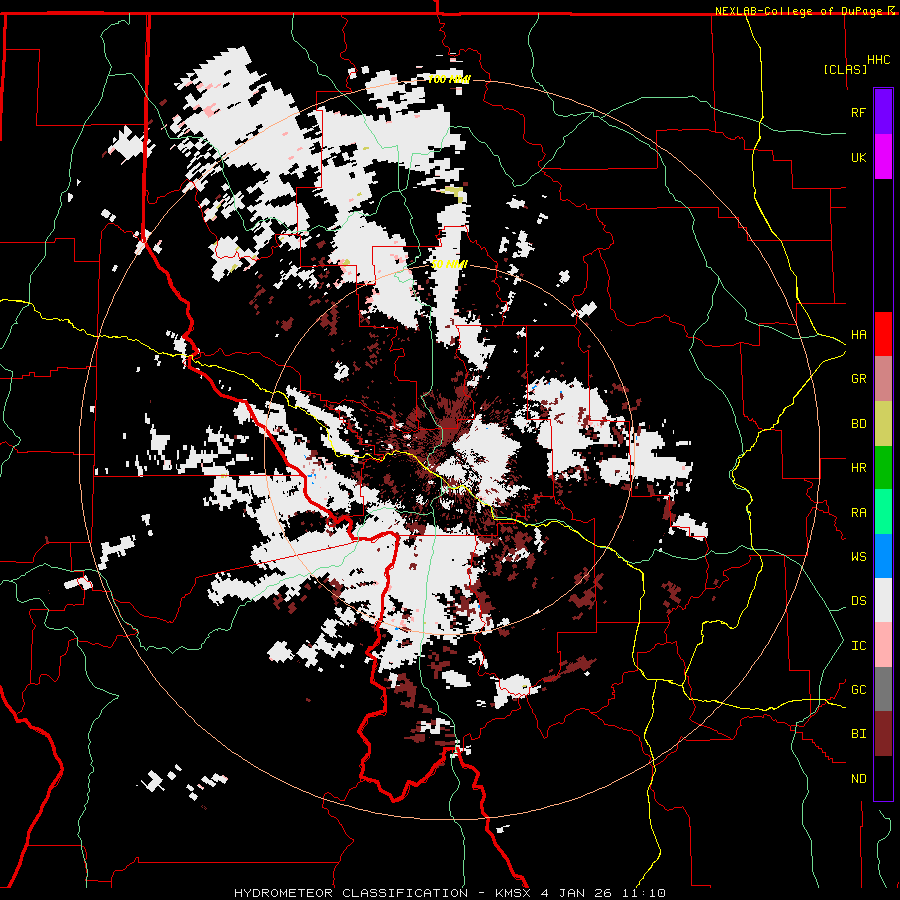The height and width of the screenshot is (900, 900).
Task: Select the GR legend color block
Action: (x=883, y=379)
